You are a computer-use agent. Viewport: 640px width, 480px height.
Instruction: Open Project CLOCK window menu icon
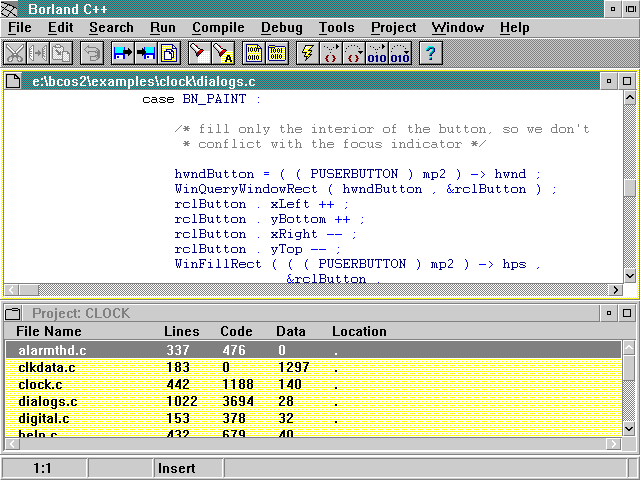tap(13, 313)
